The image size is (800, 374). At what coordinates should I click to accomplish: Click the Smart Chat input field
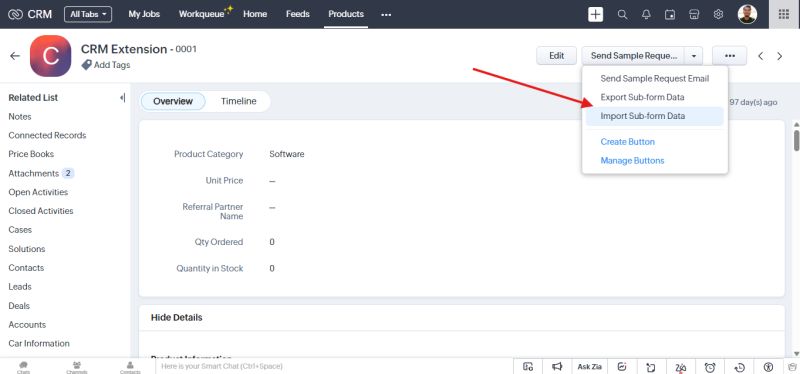334,366
